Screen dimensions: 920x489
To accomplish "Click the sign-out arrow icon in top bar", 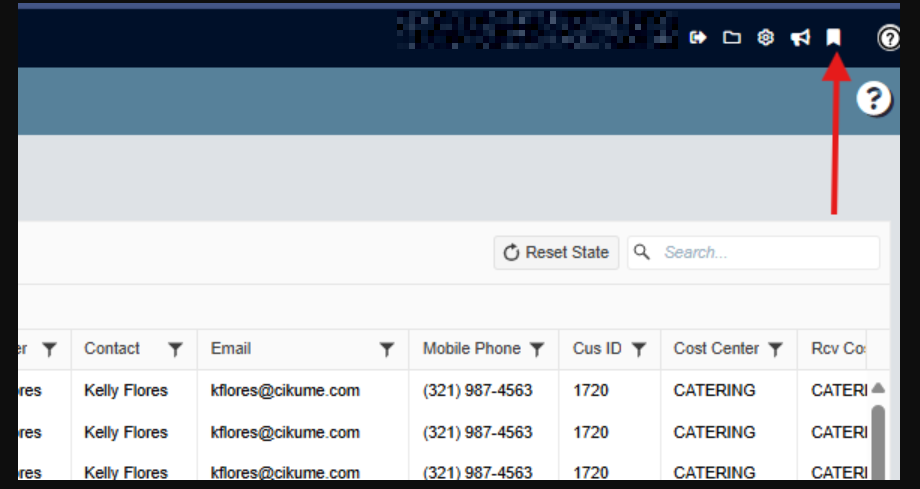I will (698, 37).
